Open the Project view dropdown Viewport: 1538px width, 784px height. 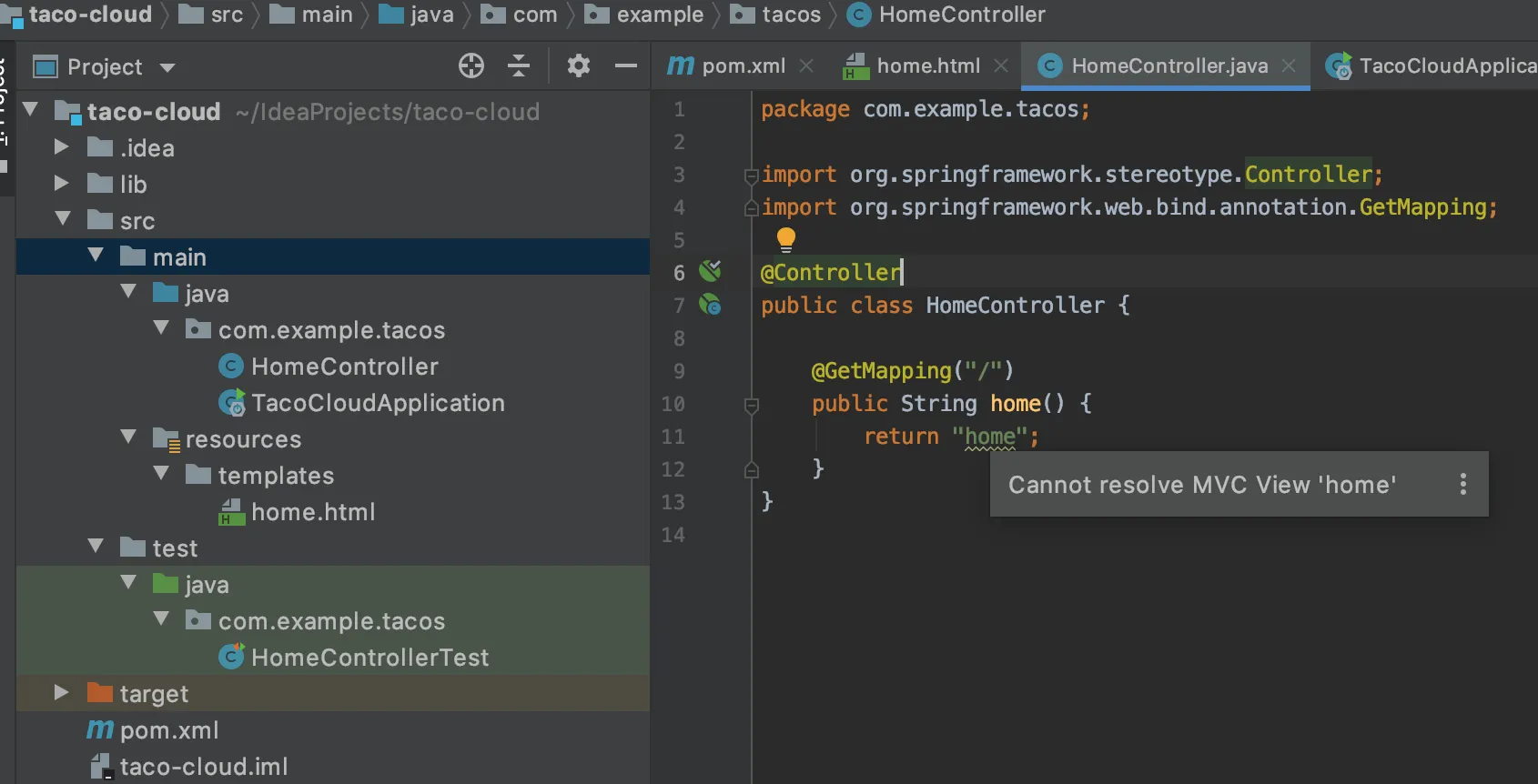pyautogui.click(x=167, y=67)
